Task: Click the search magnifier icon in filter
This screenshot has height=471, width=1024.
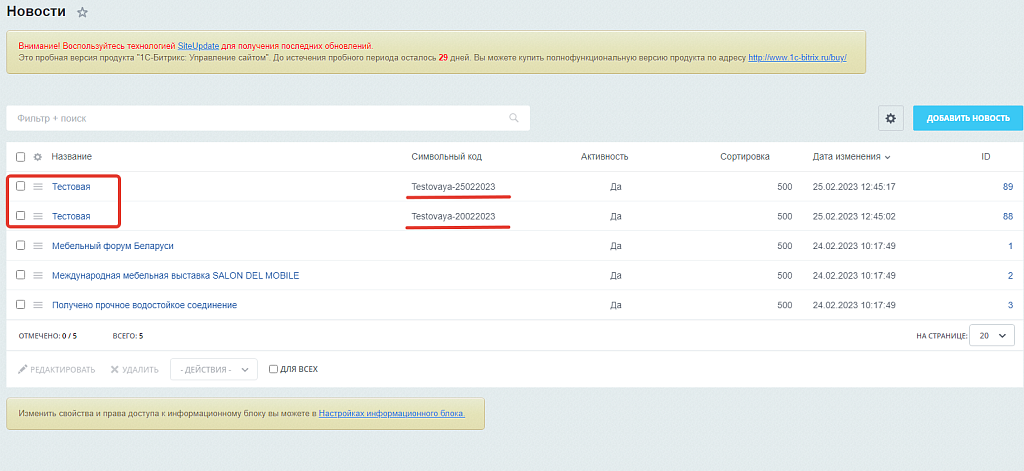Action: click(x=514, y=118)
